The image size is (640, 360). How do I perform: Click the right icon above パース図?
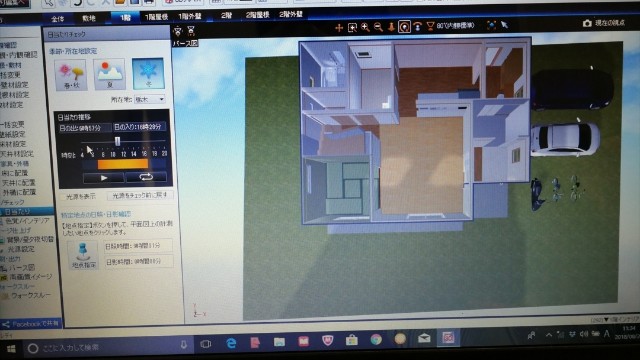point(191,31)
